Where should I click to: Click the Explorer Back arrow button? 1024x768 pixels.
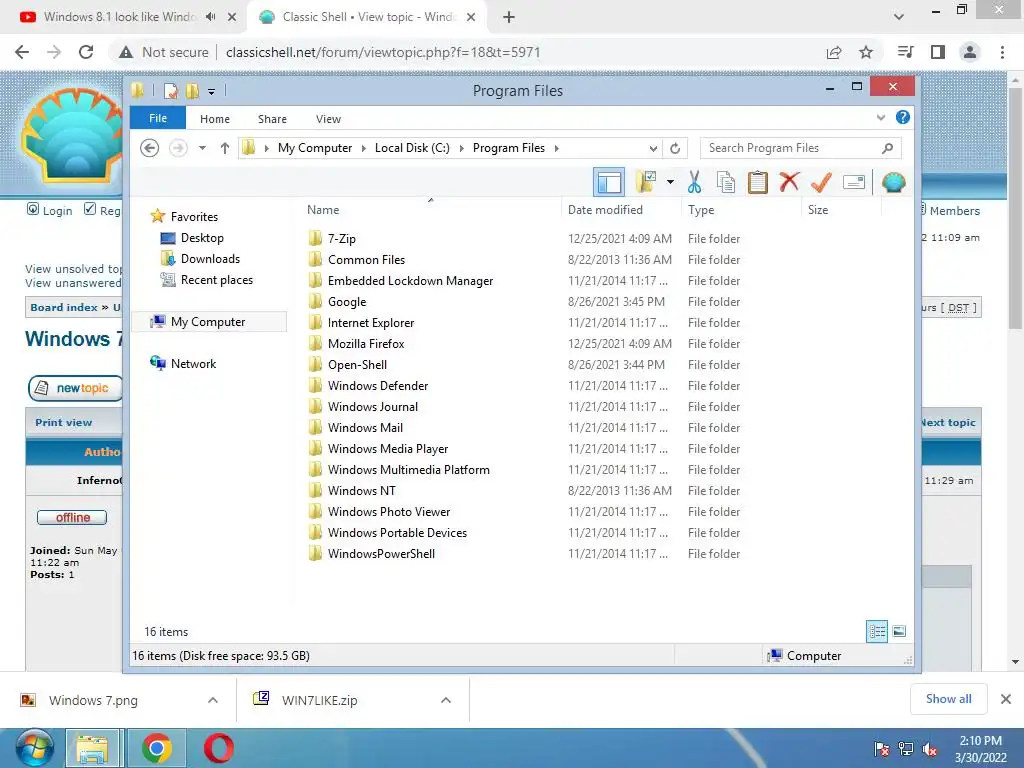[x=150, y=148]
